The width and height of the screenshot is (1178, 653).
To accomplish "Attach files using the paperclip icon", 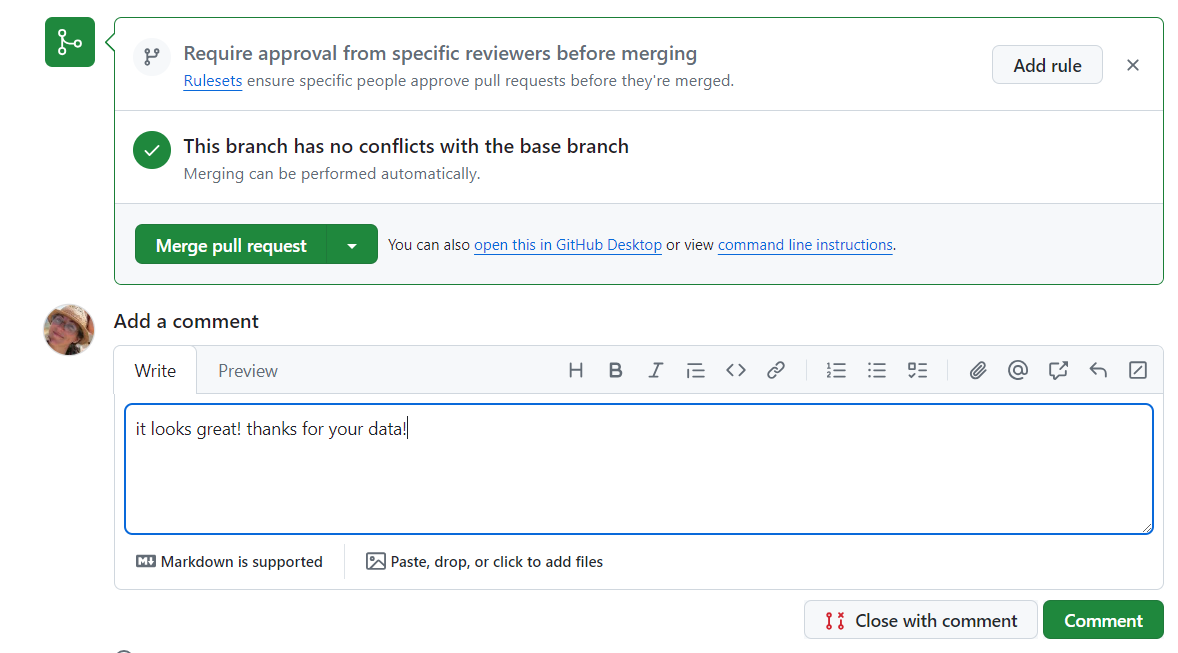I will pyautogui.click(x=977, y=370).
